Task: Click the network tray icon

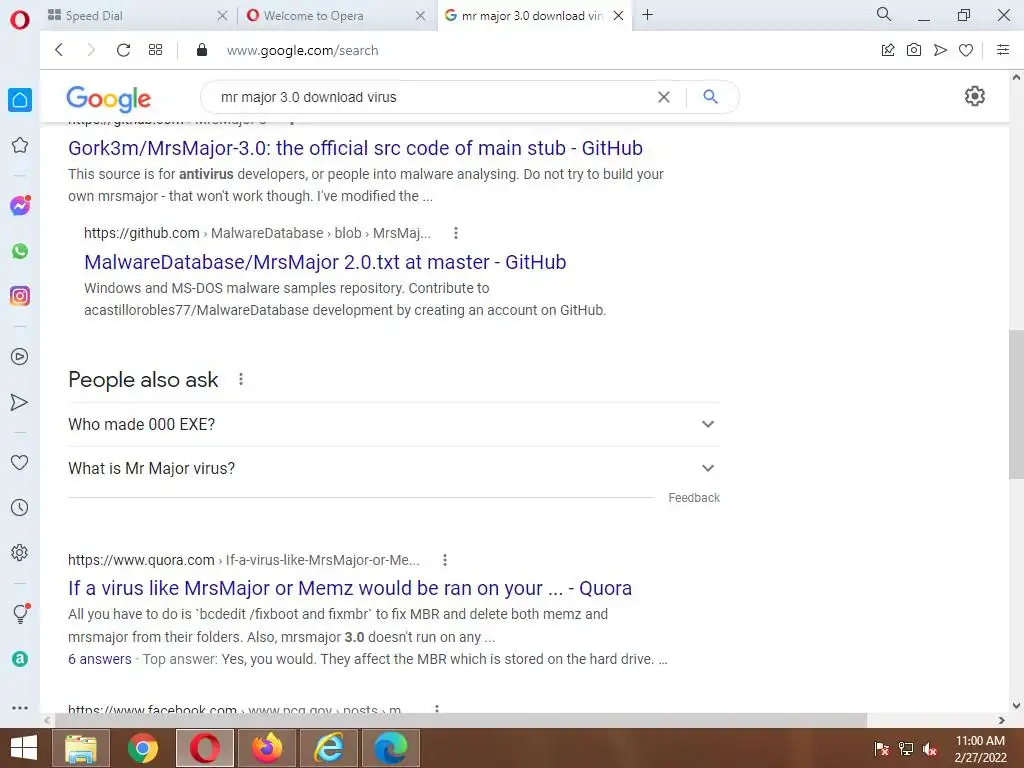Action: (x=906, y=749)
